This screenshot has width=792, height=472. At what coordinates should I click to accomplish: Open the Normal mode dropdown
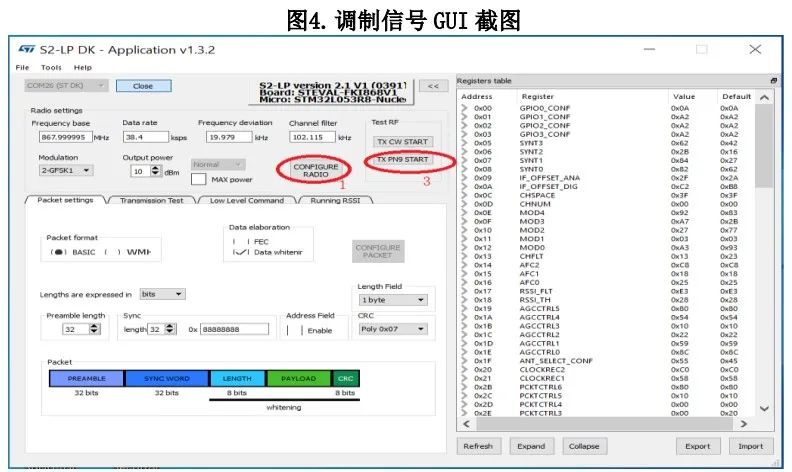[x=218, y=164]
